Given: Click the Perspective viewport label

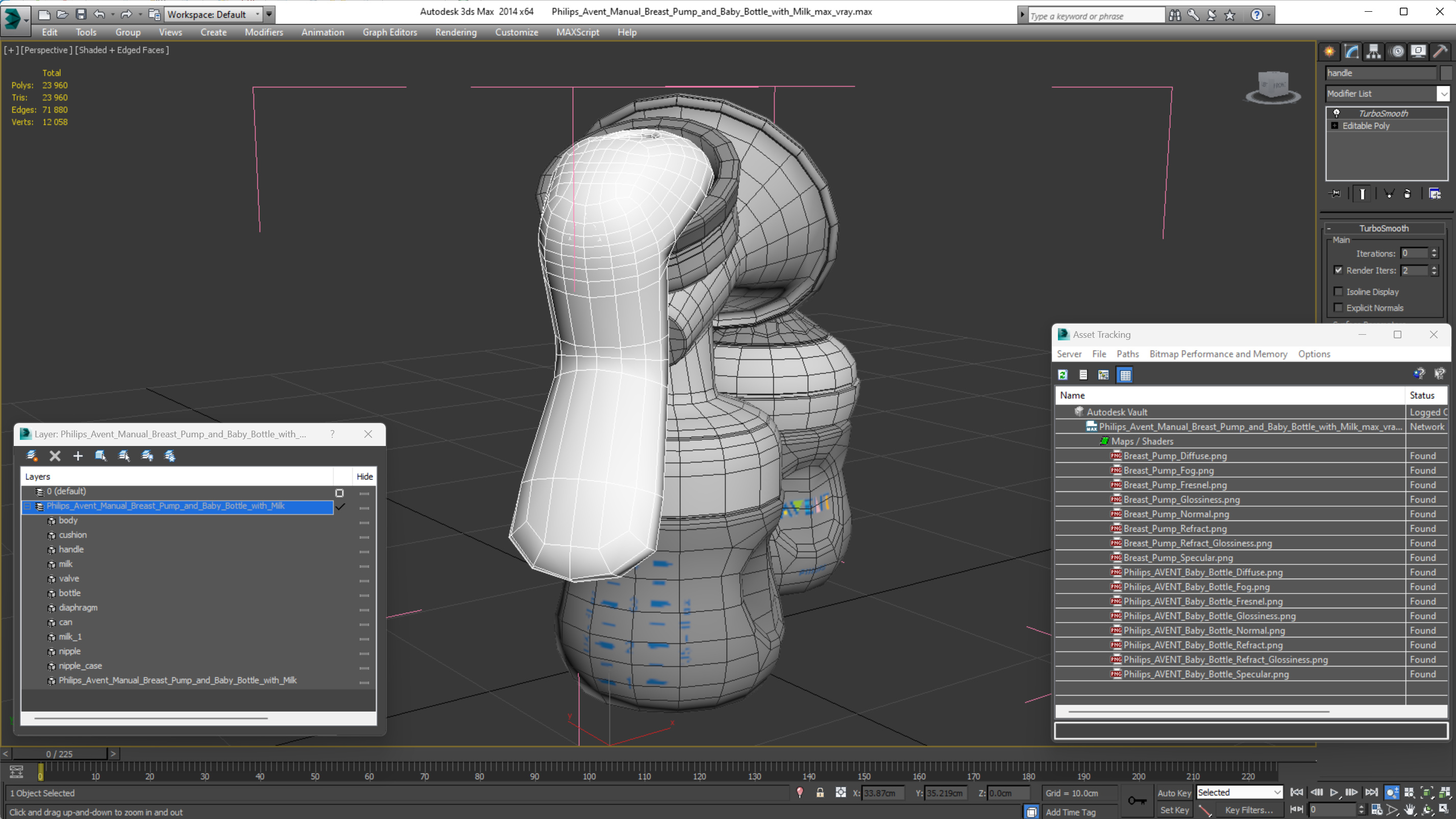Looking at the screenshot, I should coord(46,49).
